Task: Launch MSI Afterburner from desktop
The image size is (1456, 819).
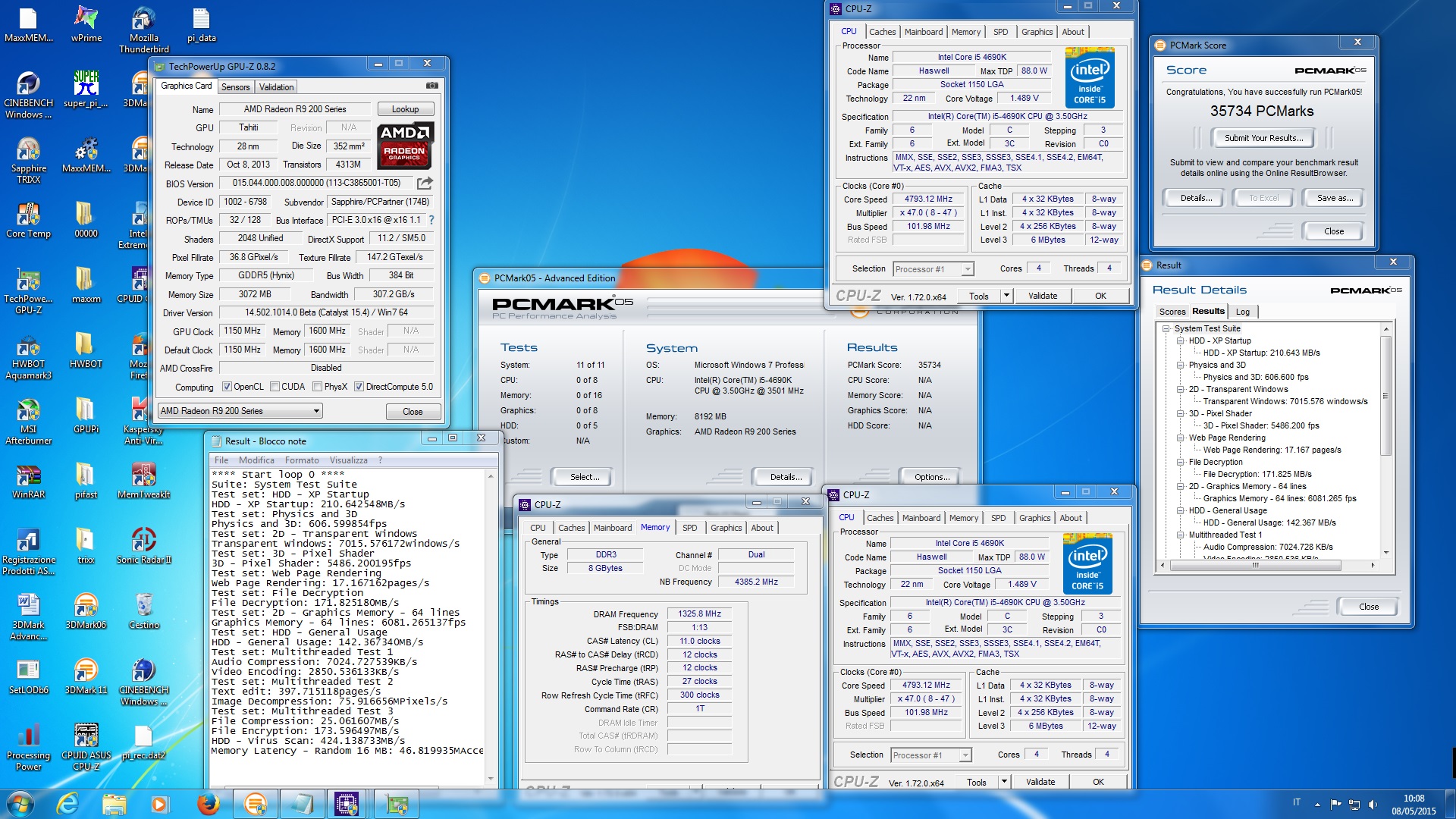Action: (29, 422)
